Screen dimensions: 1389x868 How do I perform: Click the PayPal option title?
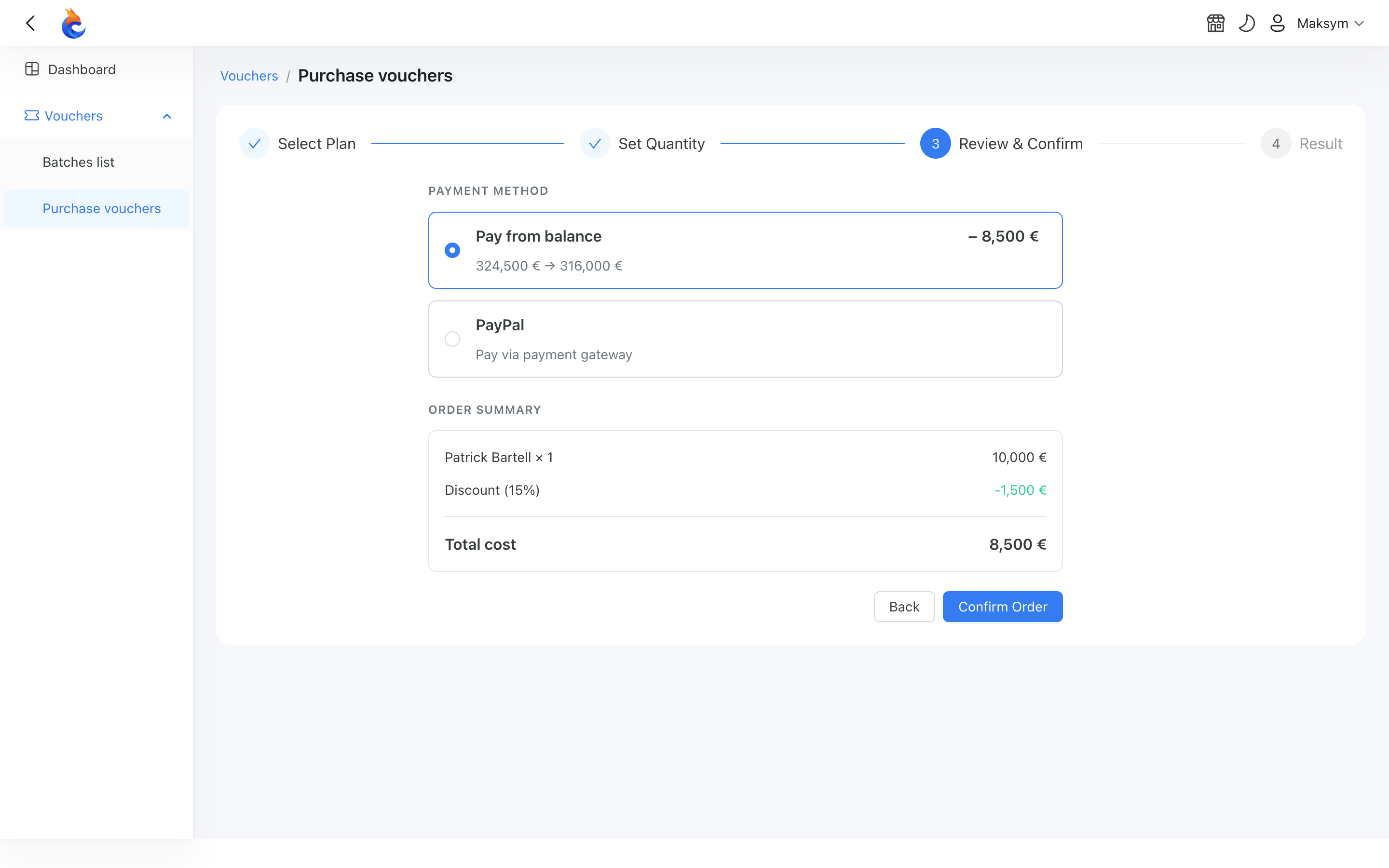(x=500, y=325)
